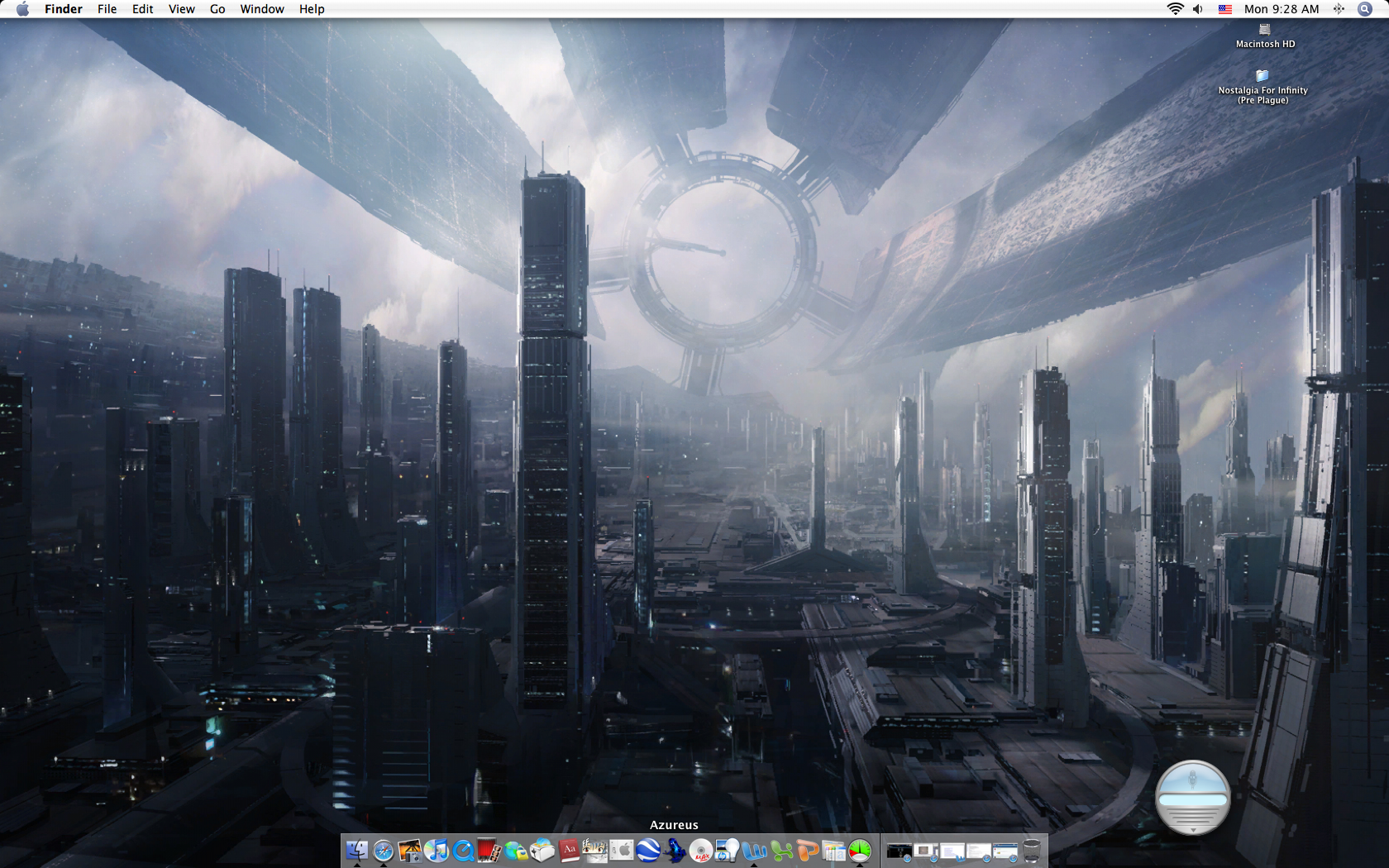Image resolution: width=1389 pixels, height=868 pixels.
Task: Click the Nostalgia For Infinity (Pre Plague) label
Action: pyautogui.click(x=1263, y=95)
